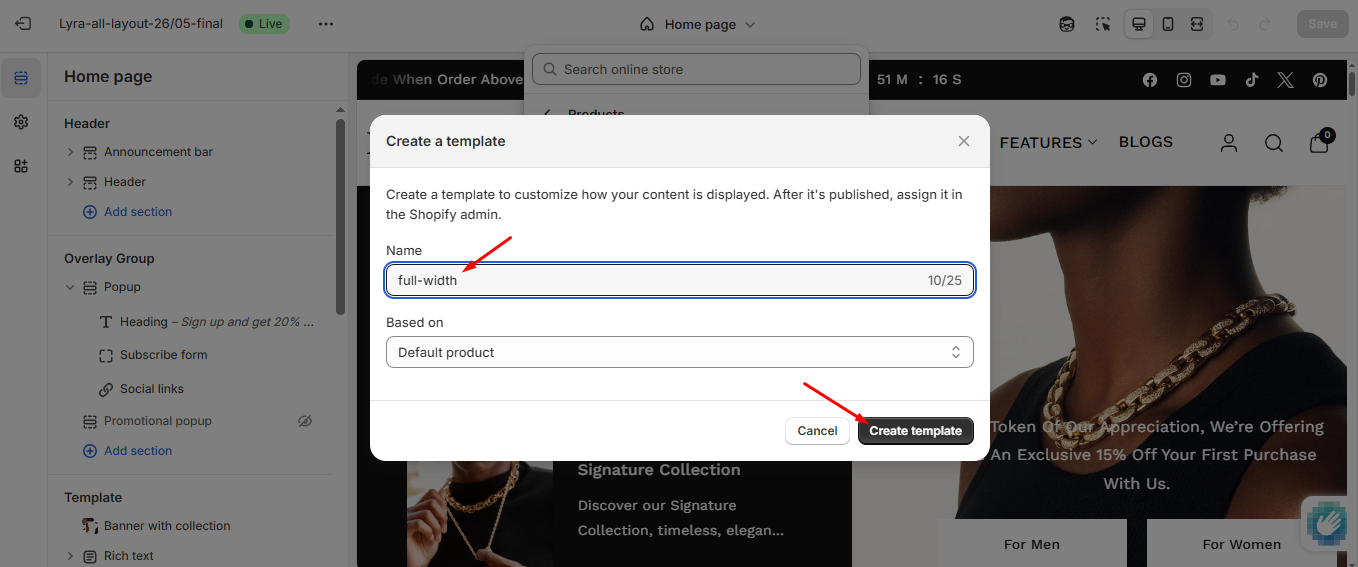1358x567 pixels.
Task: Open Theme settings gear icon
Action: pyautogui.click(x=21, y=122)
